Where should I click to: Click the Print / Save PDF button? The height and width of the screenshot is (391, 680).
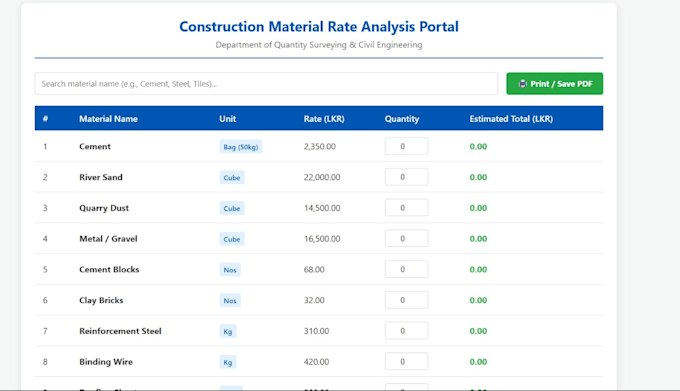pyautogui.click(x=554, y=84)
